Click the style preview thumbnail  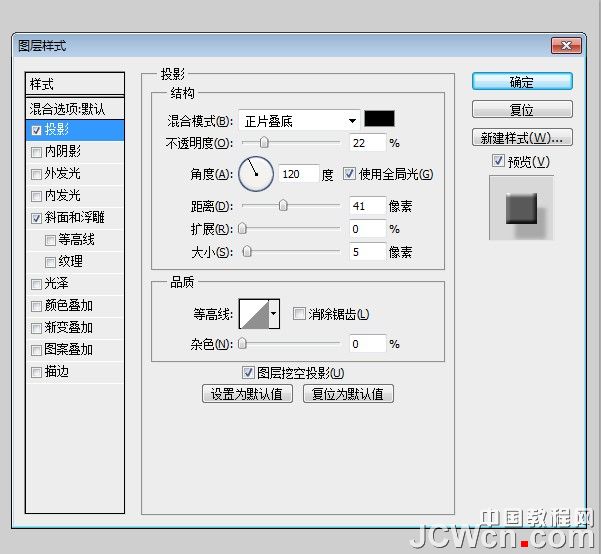point(521,208)
